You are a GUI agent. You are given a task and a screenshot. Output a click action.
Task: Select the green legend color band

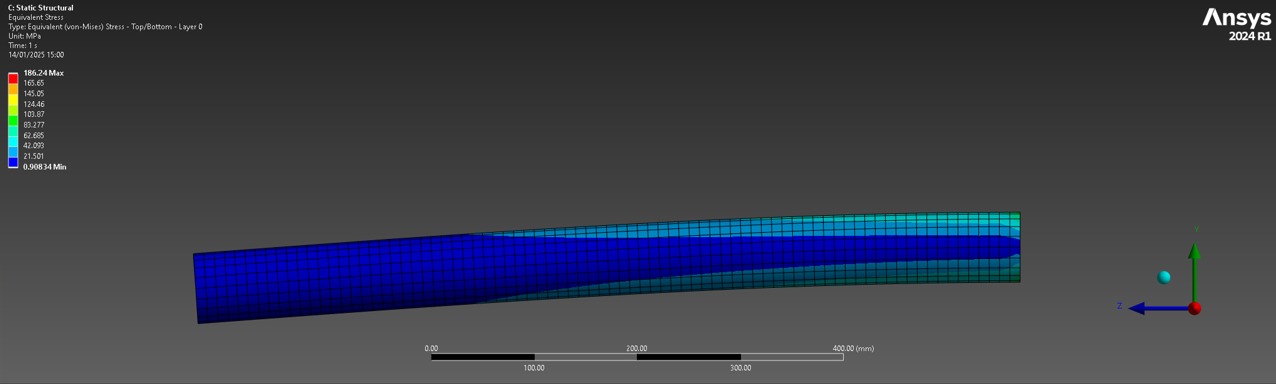[x=13, y=120]
